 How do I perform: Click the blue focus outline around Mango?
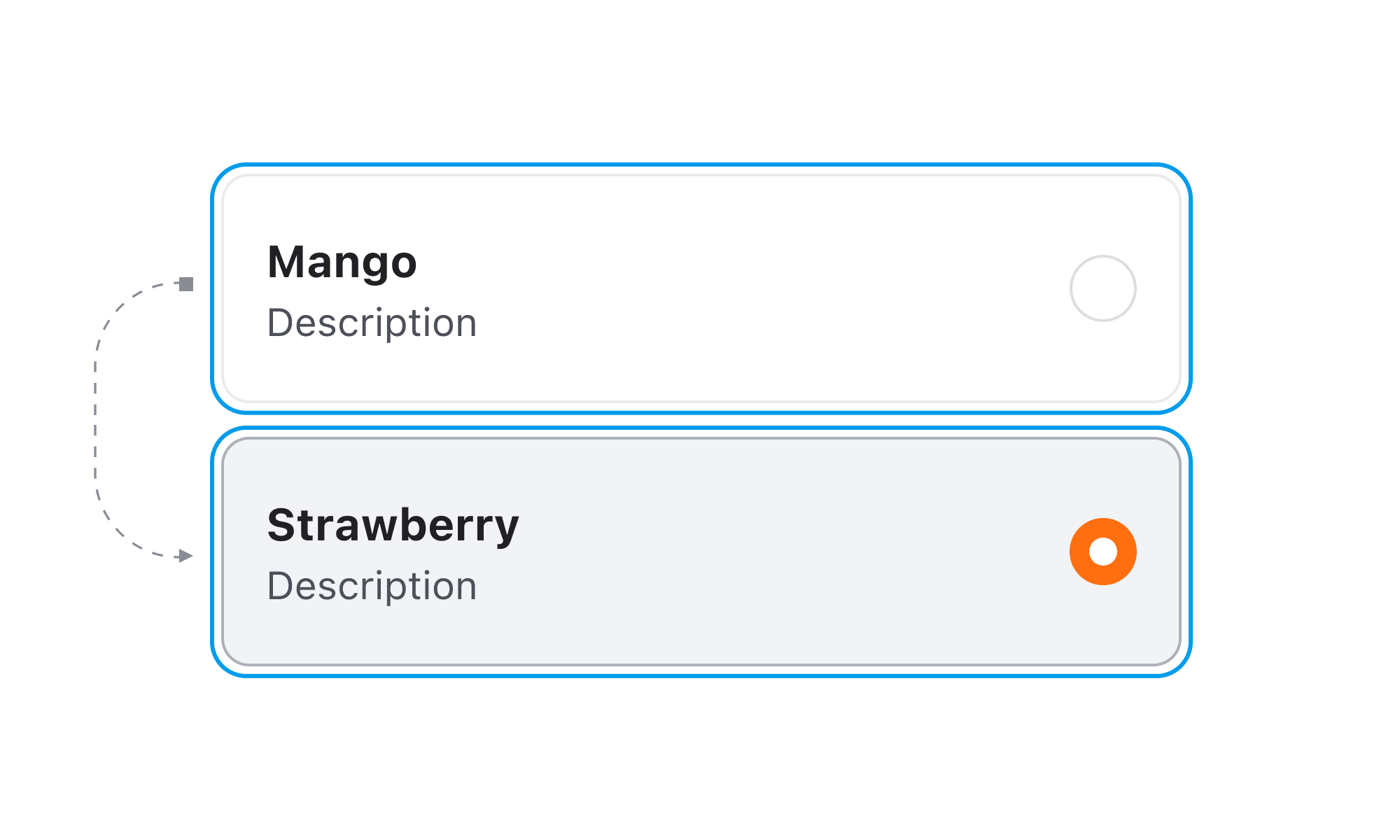(700, 165)
